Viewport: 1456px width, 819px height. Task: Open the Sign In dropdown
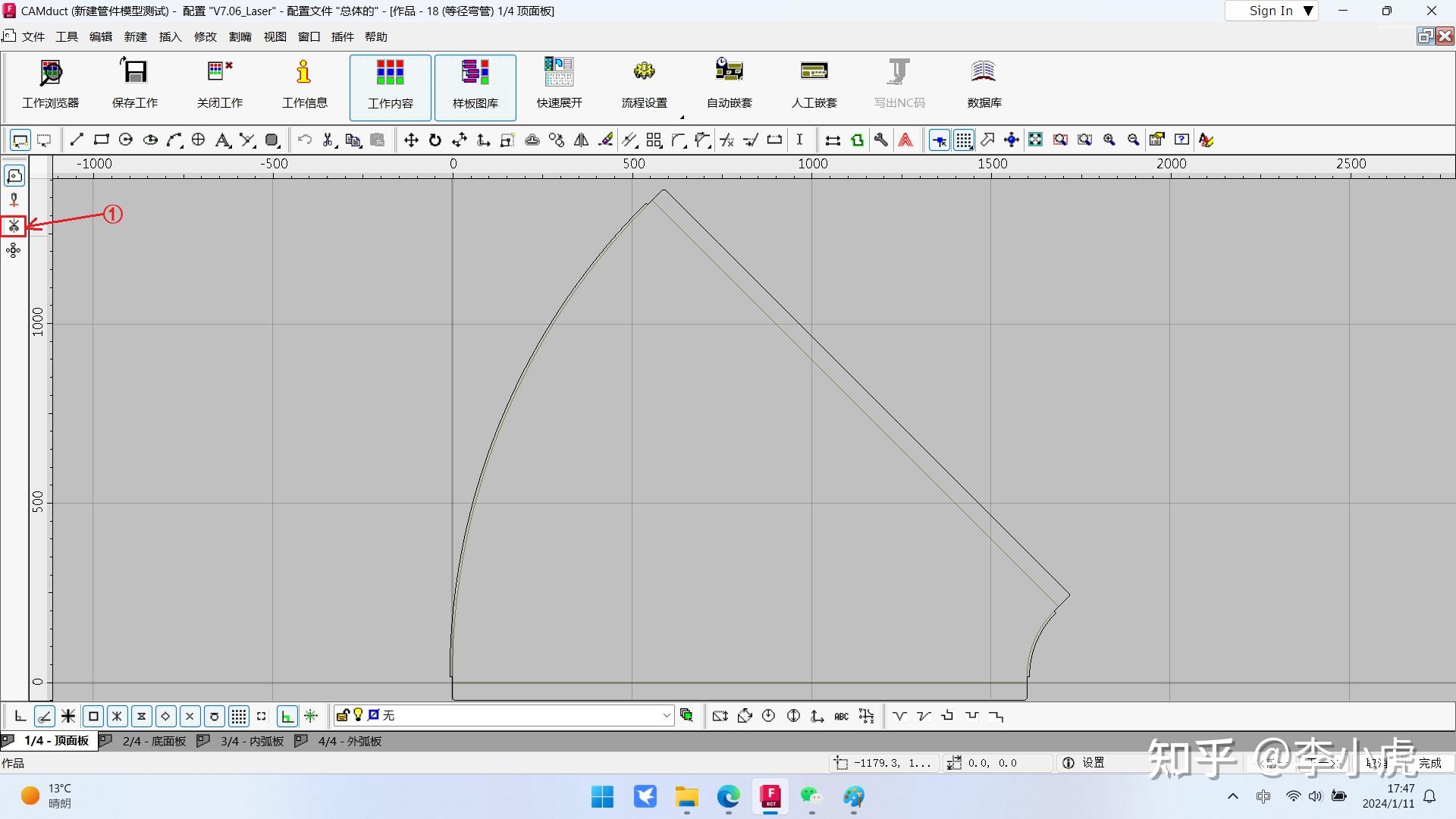1272,11
